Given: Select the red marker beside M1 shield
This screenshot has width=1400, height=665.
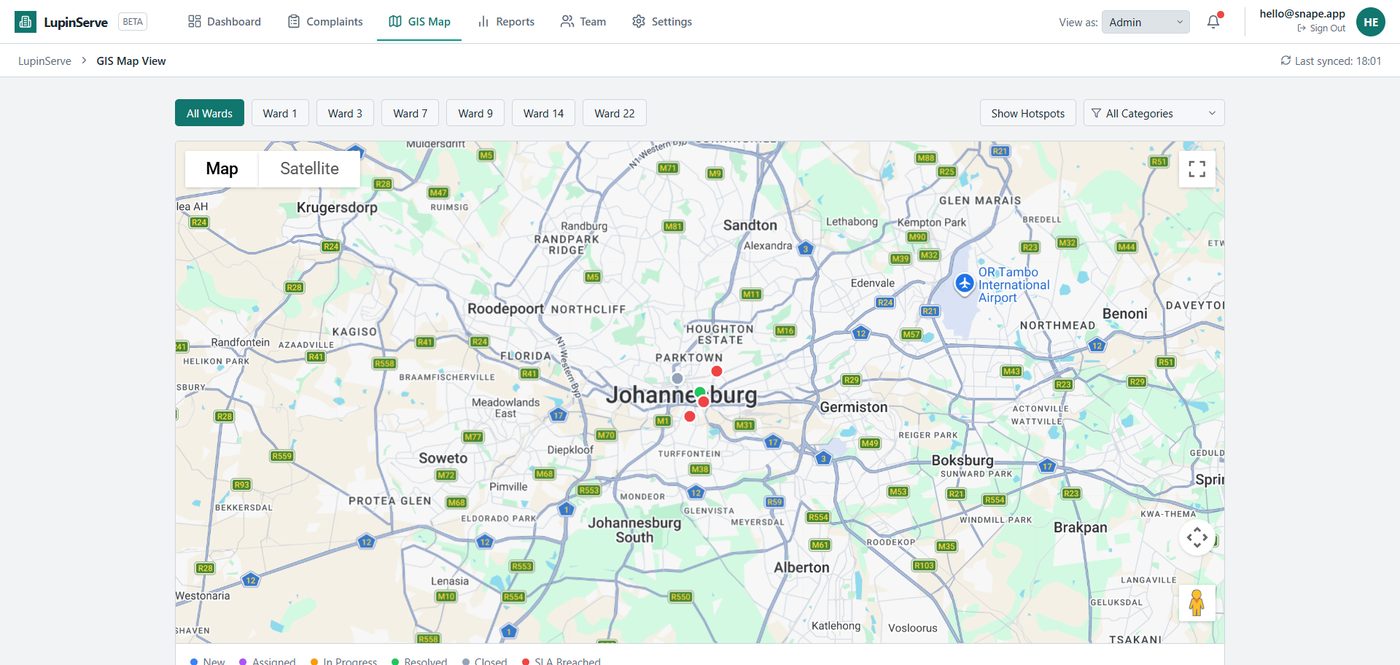Looking at the screenshot, I should pos(689,416).
